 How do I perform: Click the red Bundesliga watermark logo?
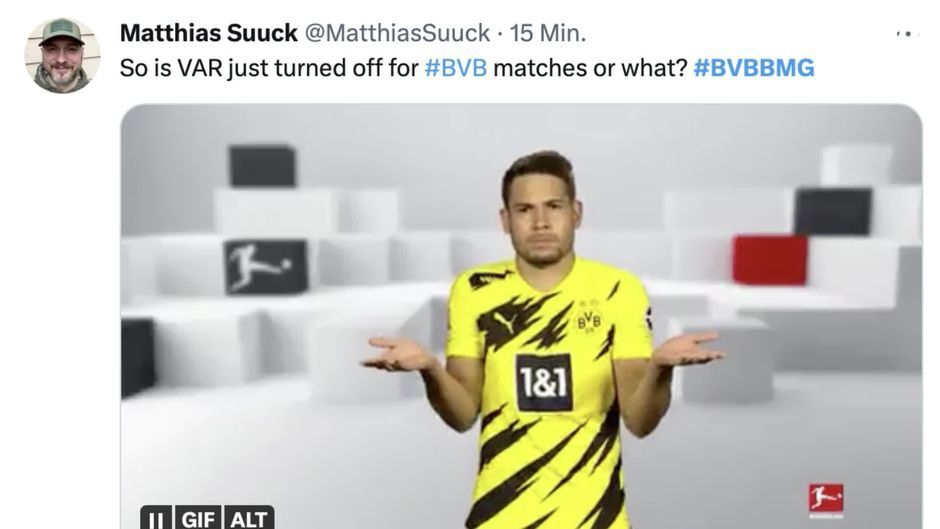[x=826, y=500]
